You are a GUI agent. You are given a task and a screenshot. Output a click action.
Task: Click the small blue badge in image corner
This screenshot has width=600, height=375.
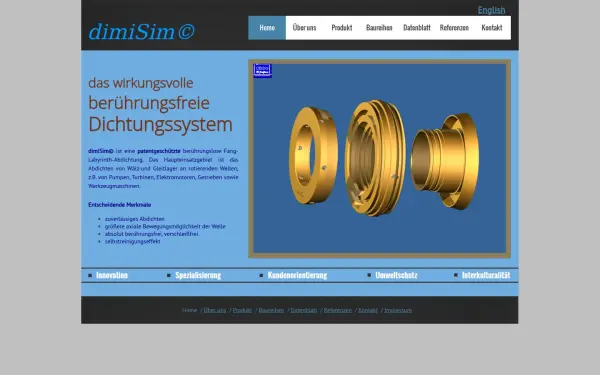[x=262, y=71]
